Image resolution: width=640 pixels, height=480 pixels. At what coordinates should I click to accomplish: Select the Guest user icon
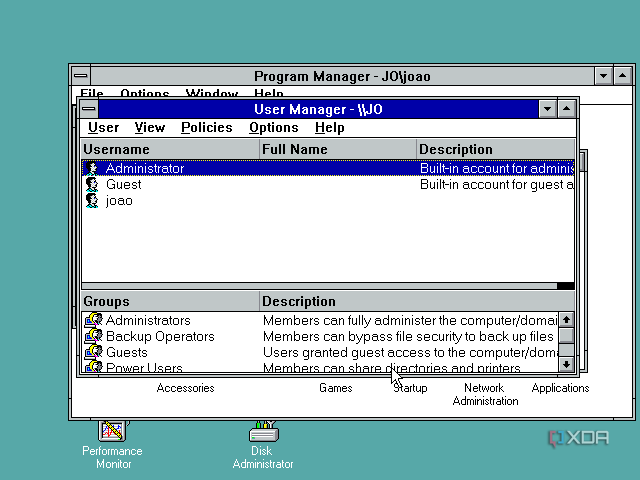(92, 184)
